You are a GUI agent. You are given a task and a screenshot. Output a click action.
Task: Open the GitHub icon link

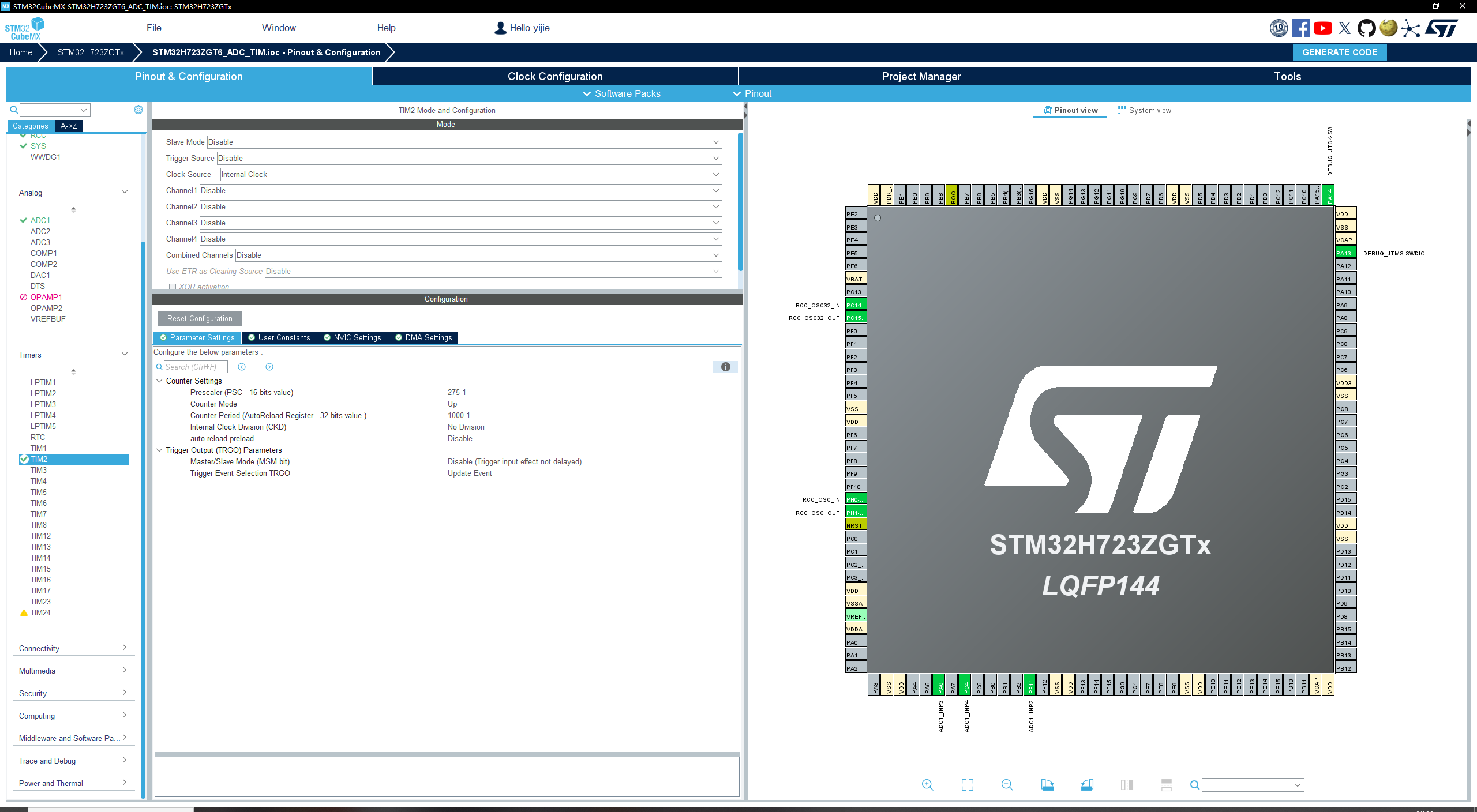[x=1366, y=28]
